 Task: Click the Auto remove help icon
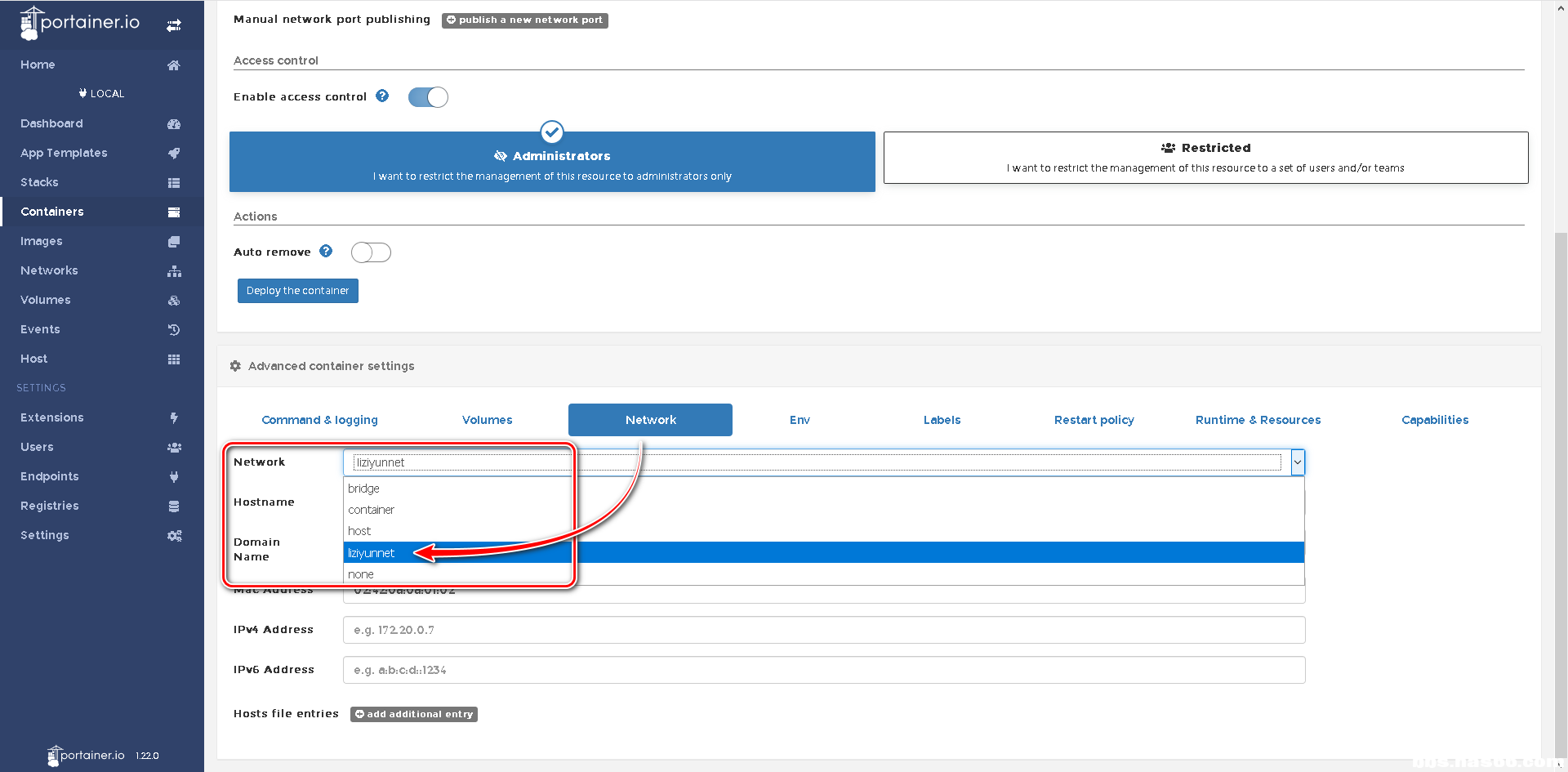(x=326, y=252)
